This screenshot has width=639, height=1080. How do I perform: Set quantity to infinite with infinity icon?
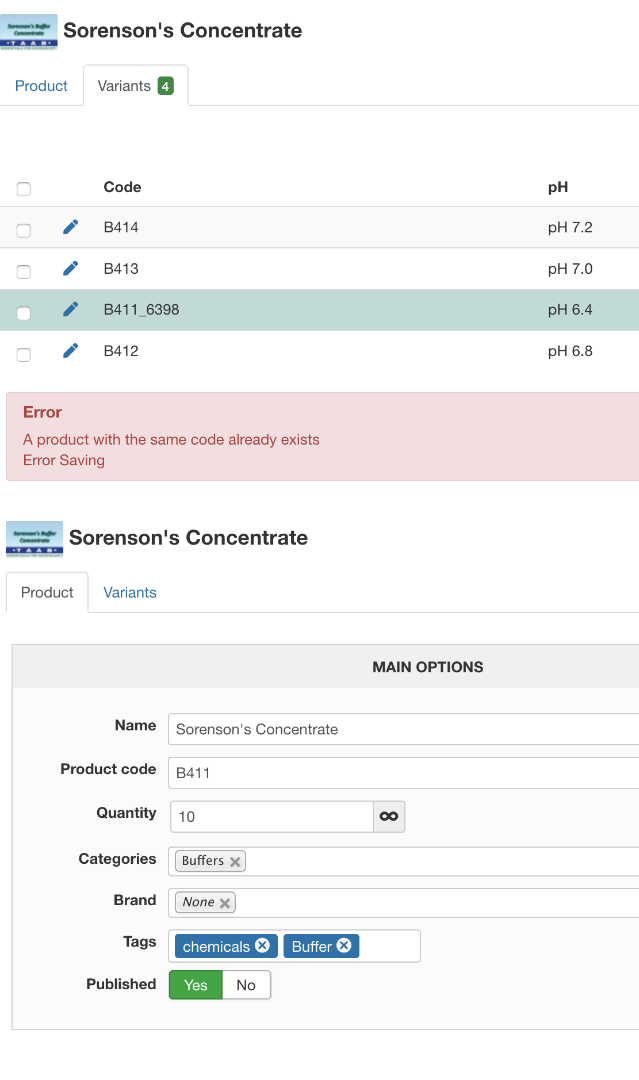(x=389, y=817)
